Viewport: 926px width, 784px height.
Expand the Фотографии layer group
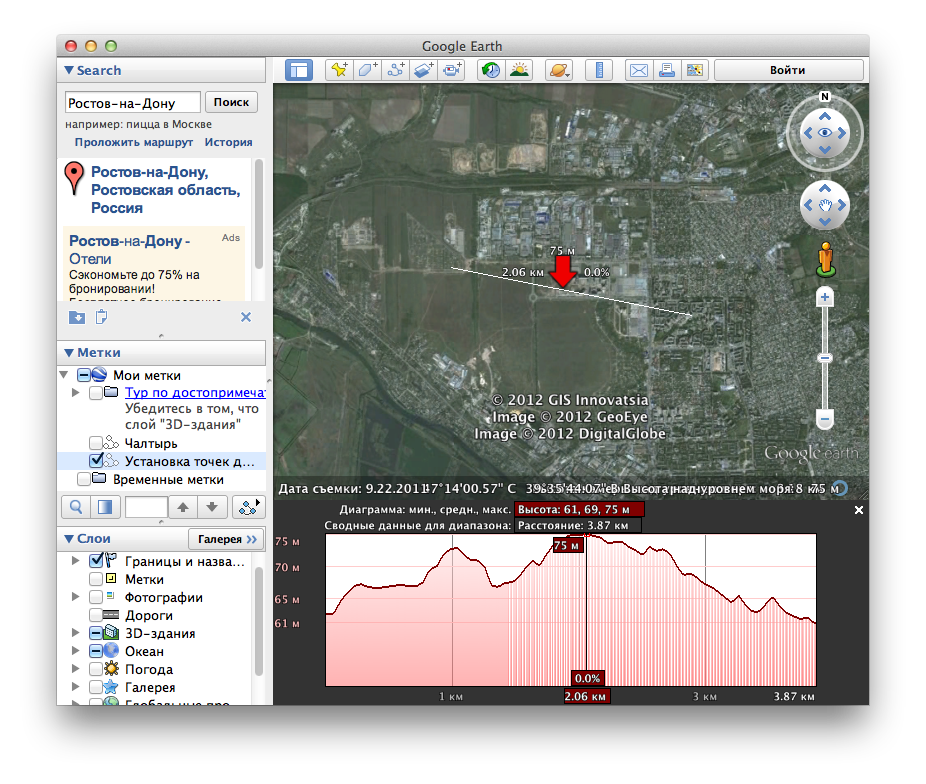(76, 597)
